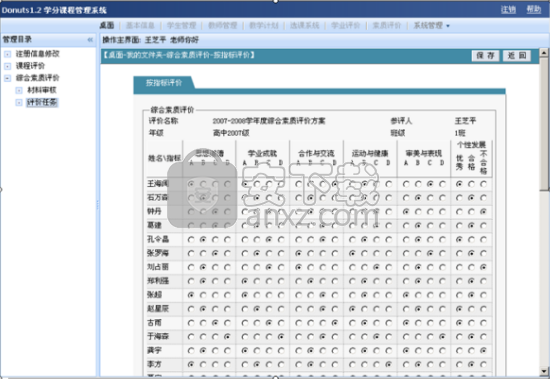Set 赵星辰 运动与健康 to grade D
Screen dimensions: 550x379
[x=389, y=309]
